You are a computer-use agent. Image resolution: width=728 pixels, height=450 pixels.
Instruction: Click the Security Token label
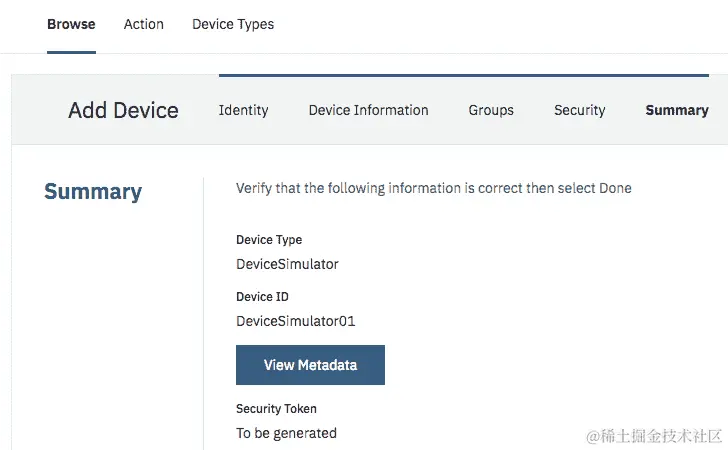point(276,409)
